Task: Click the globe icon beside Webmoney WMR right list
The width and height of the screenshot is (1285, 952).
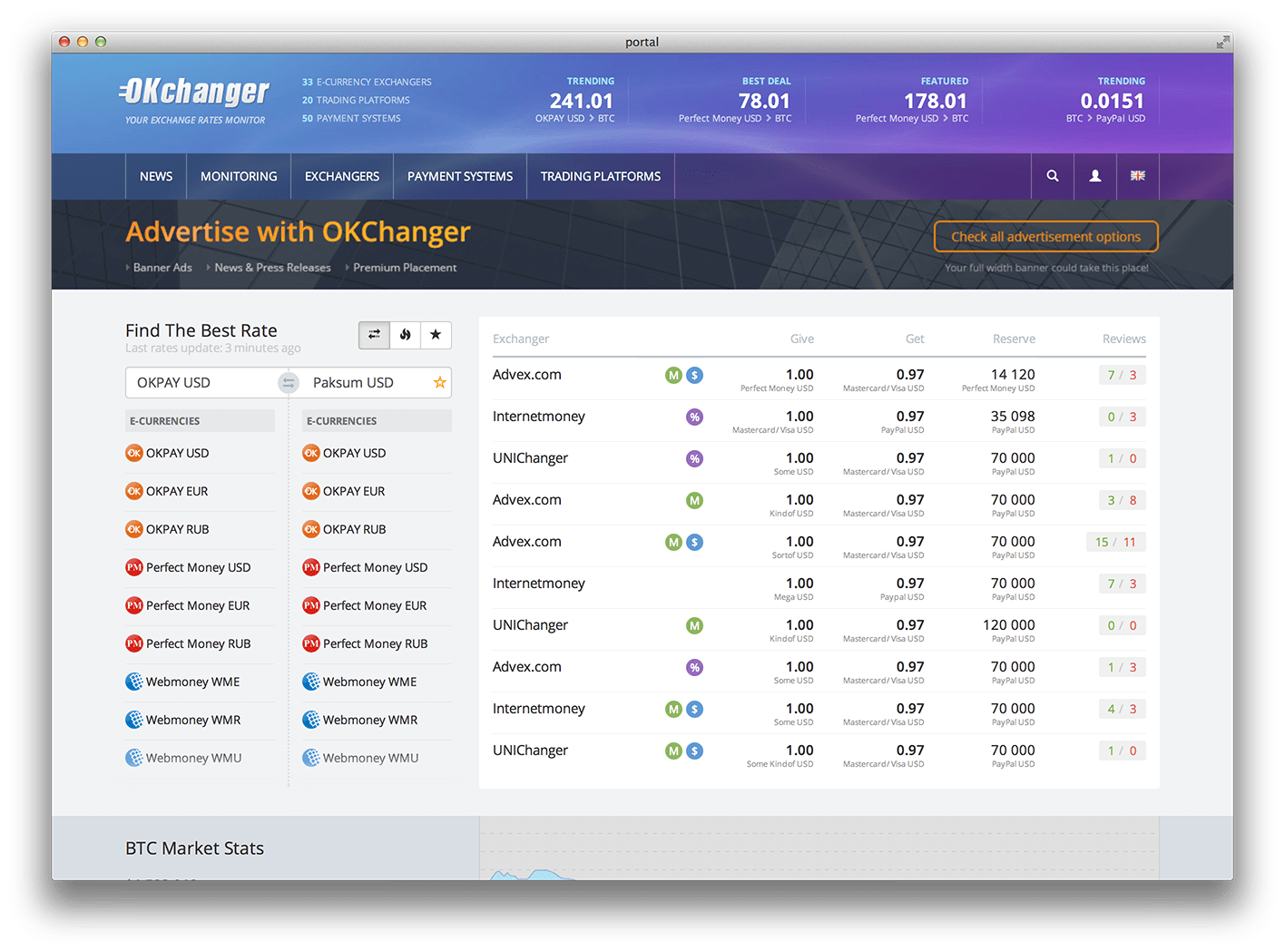Action: (x=311, y=720)
